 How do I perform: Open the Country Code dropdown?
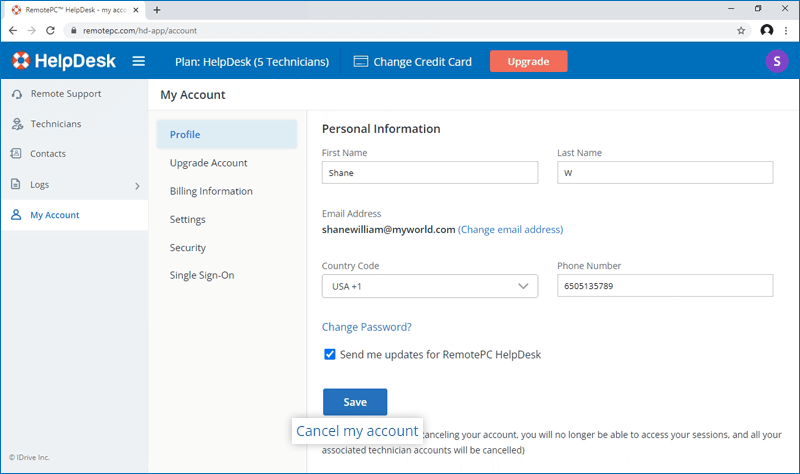(430, 286)
